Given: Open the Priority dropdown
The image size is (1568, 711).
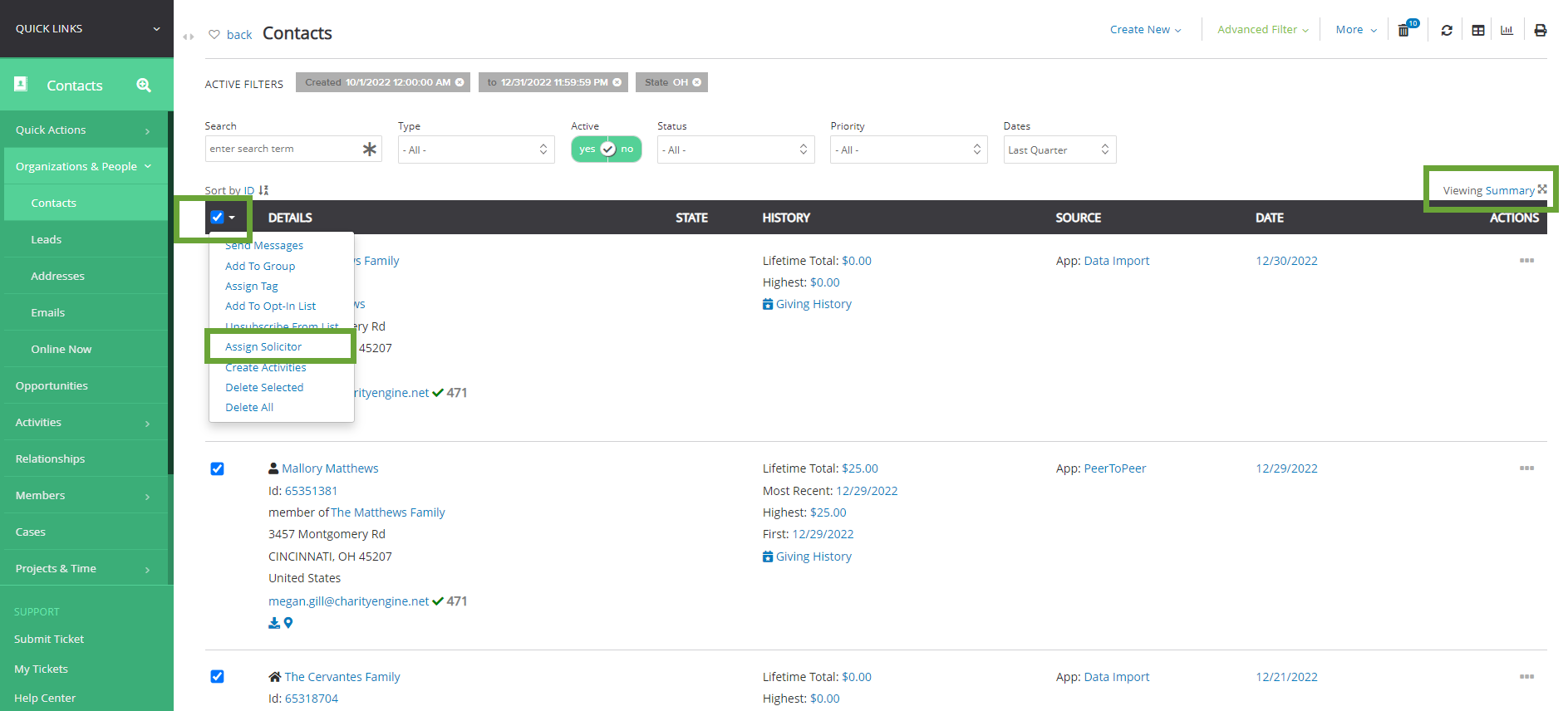Looking at the screenshot, I should point(909,150).
